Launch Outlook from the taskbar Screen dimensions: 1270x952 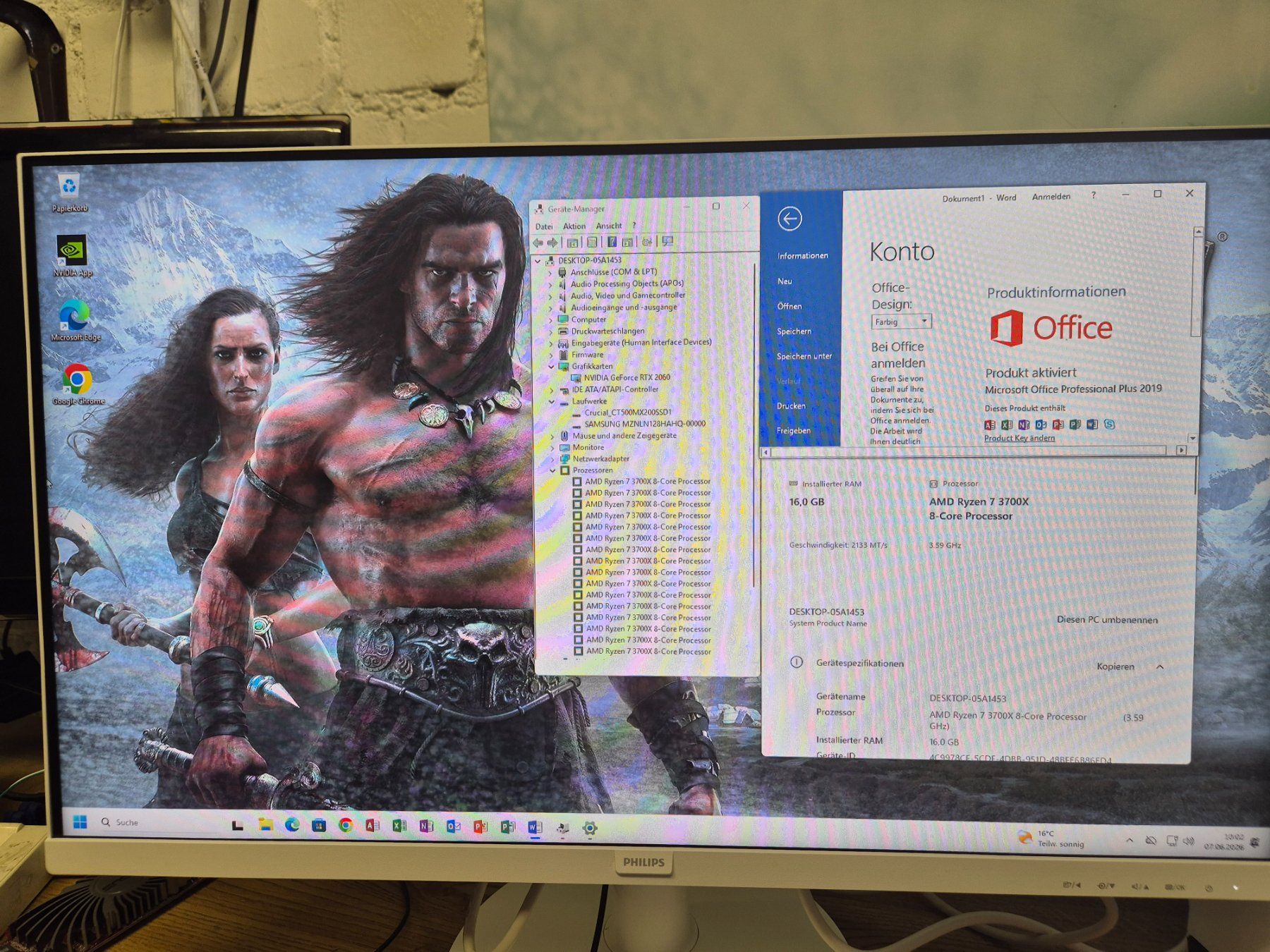pyautogui.click(x=453, y=826)
